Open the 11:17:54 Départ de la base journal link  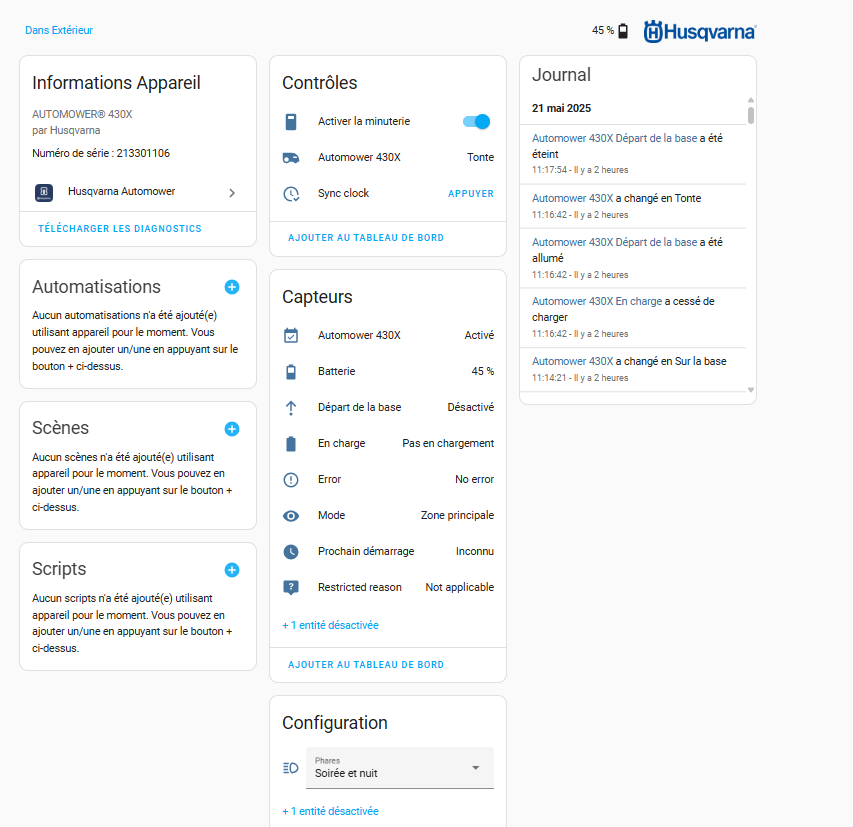tap(614, 138)
